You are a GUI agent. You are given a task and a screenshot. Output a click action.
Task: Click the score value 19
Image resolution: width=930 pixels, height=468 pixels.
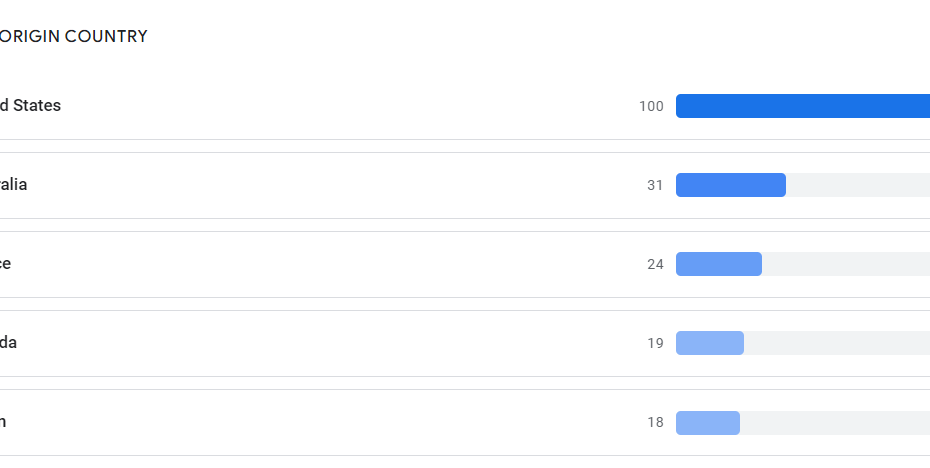(655, 343)
